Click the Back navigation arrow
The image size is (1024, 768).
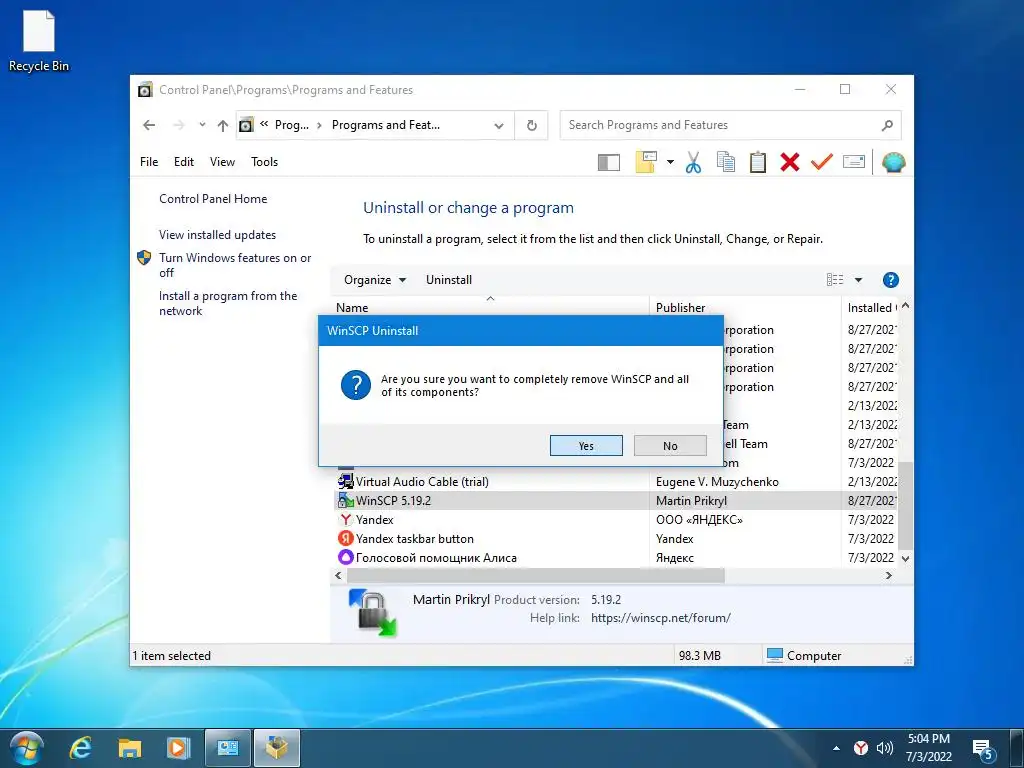(x=149, y=125)
